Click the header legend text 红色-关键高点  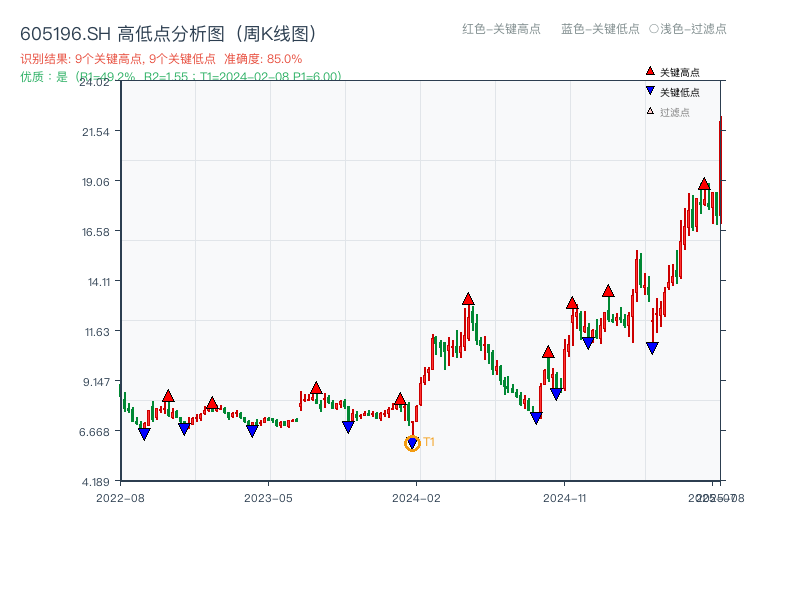501,29
